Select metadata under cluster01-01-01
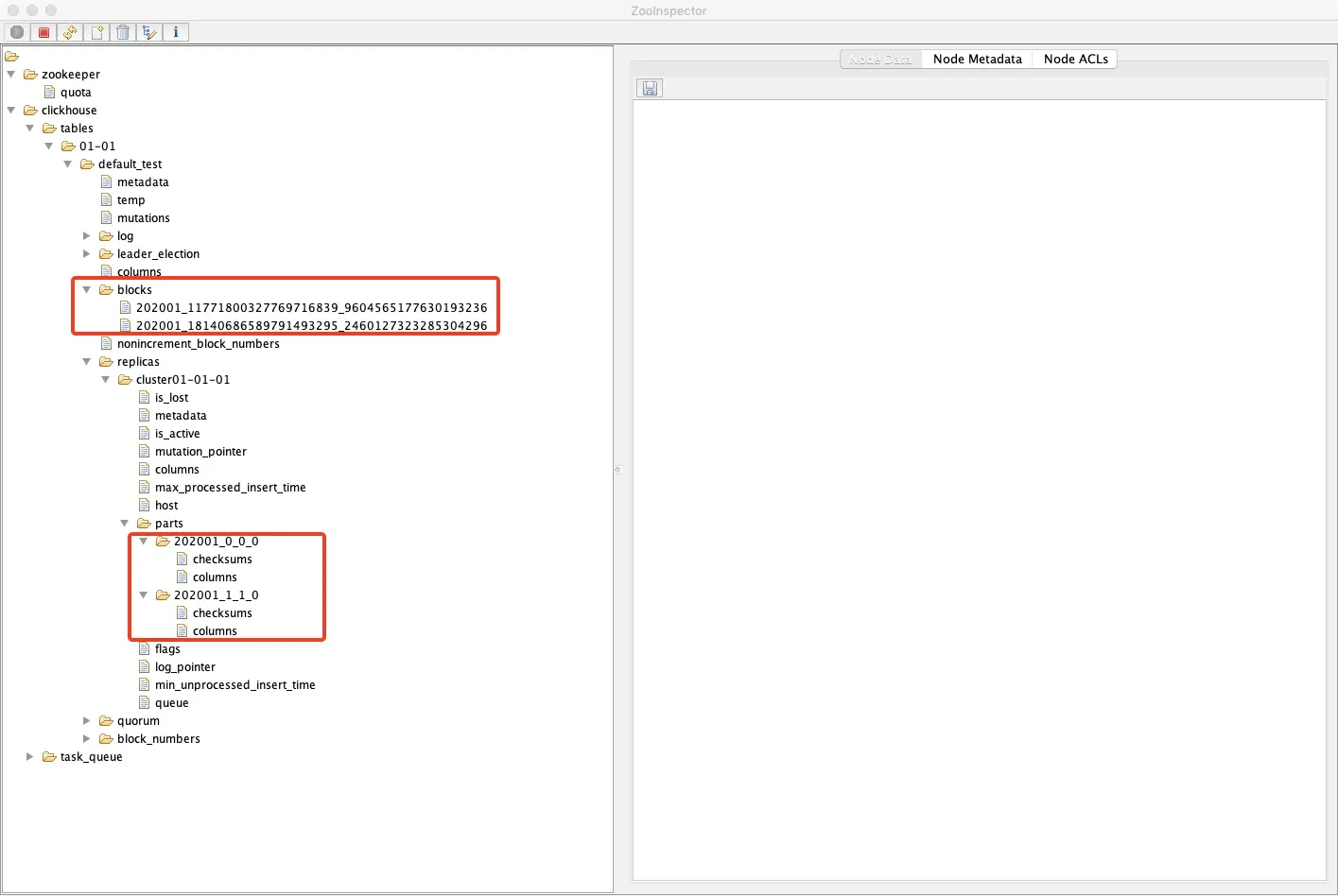1338x896 pixels. point(181,416)
